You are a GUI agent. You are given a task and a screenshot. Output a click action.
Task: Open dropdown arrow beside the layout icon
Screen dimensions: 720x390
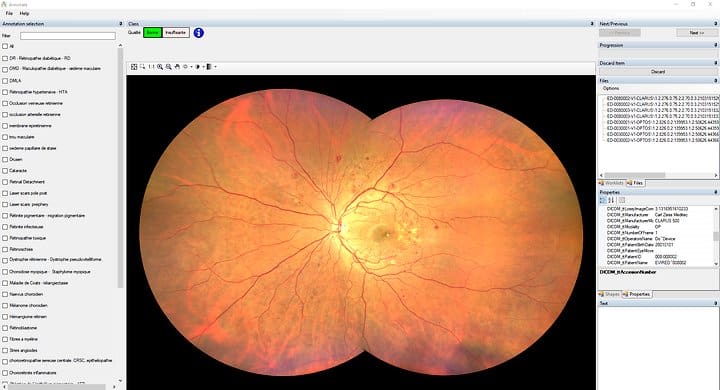[215, 67]
